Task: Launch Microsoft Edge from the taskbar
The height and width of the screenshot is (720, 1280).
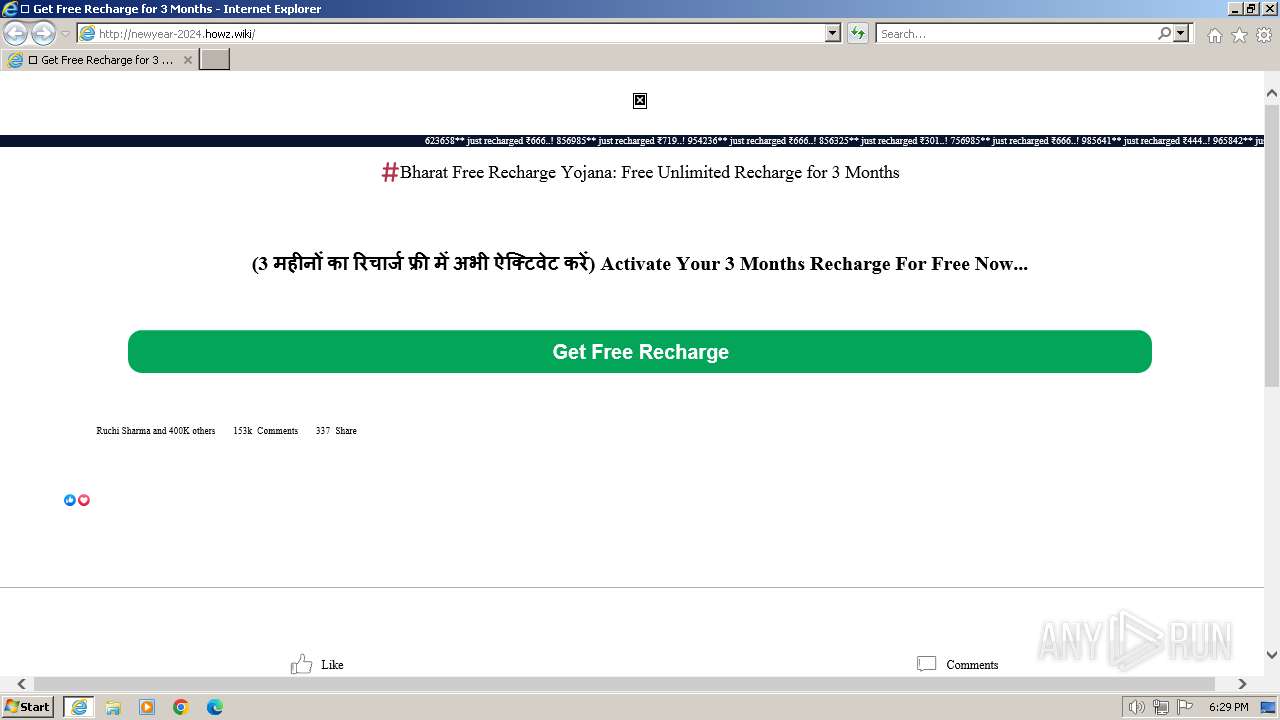Action: [x=215, y=707]
